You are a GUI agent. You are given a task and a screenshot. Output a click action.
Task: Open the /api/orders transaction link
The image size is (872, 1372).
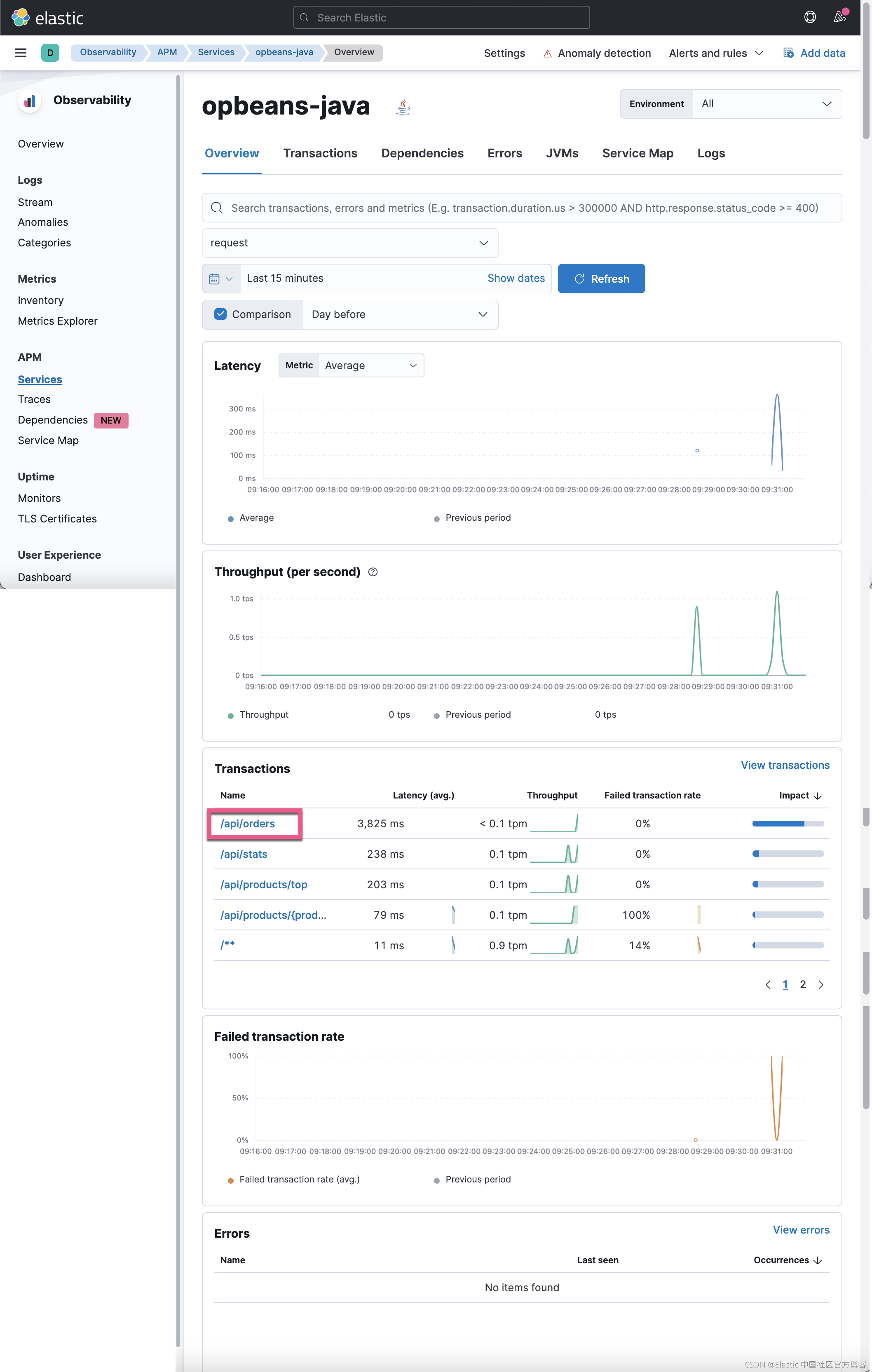pos(247,824)
